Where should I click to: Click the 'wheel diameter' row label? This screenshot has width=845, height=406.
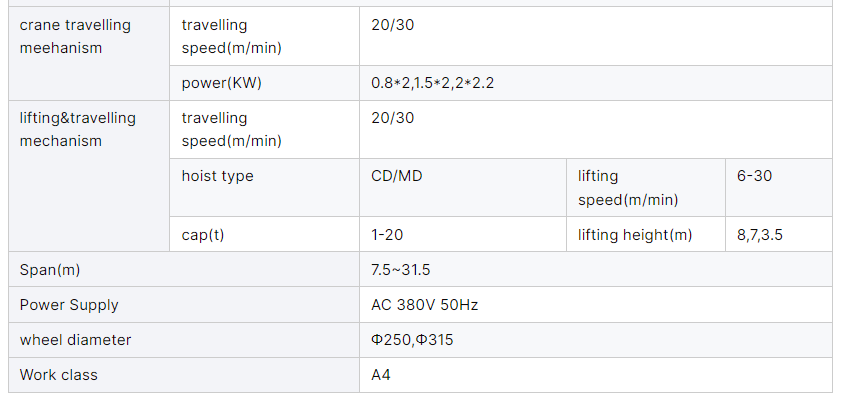tap(75, 340)
